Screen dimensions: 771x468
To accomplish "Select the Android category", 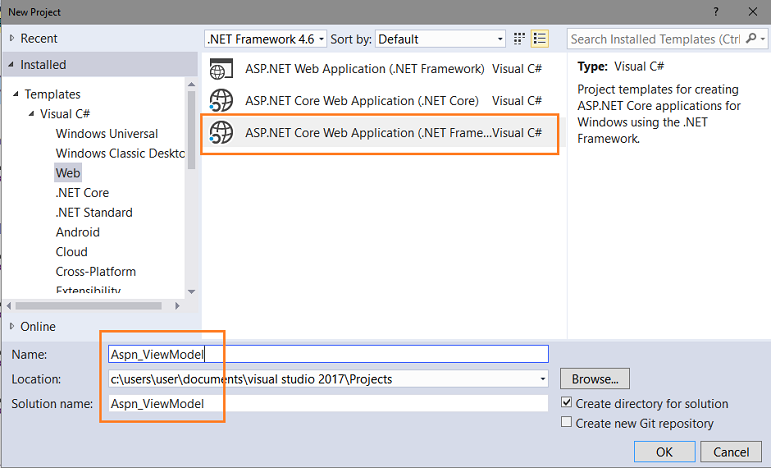I will coord(78,232).
